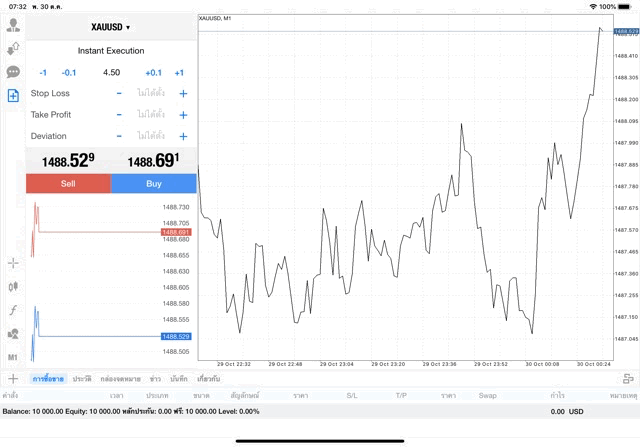Increase volume by 0.1

coord(153,72)
